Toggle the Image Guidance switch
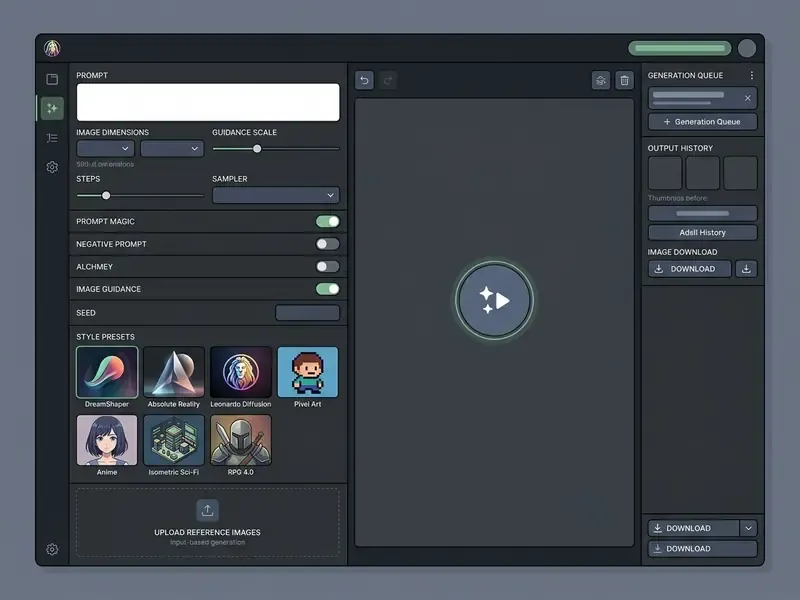Image resolution: width=800 pixels, height=600 pixels. 328,289
